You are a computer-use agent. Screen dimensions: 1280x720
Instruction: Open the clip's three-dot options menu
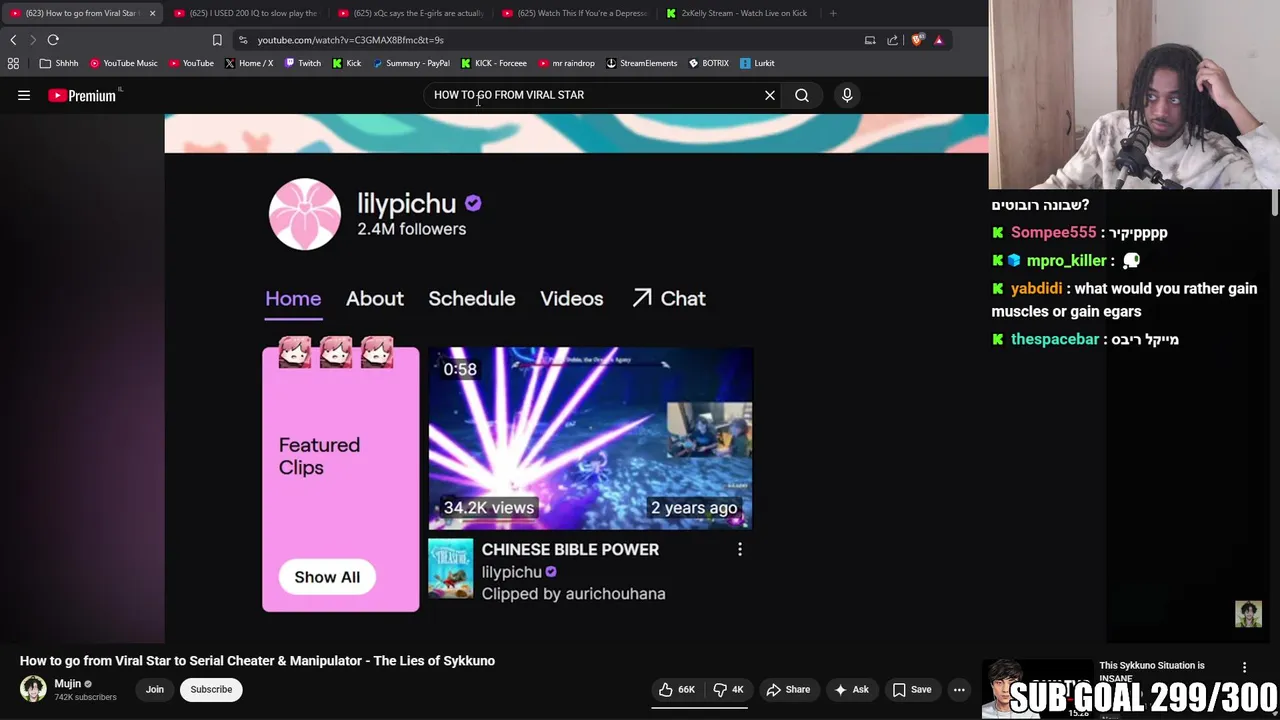[740, 549]
